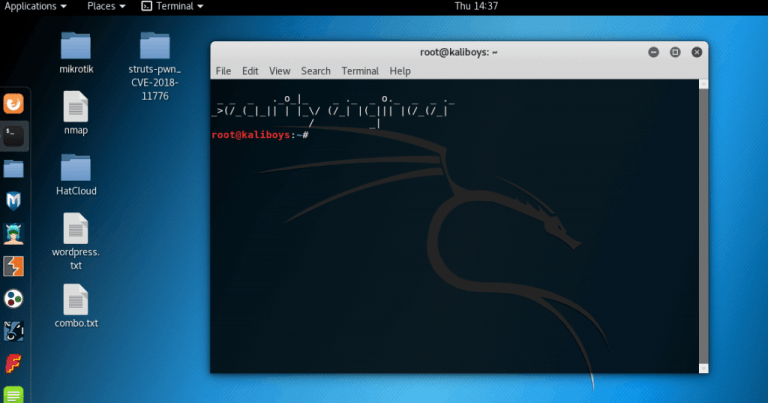This screenshot has height=403, width=768.
Task: Click the scrollbar down arrow in the terminal
Action: pos(704,368)
